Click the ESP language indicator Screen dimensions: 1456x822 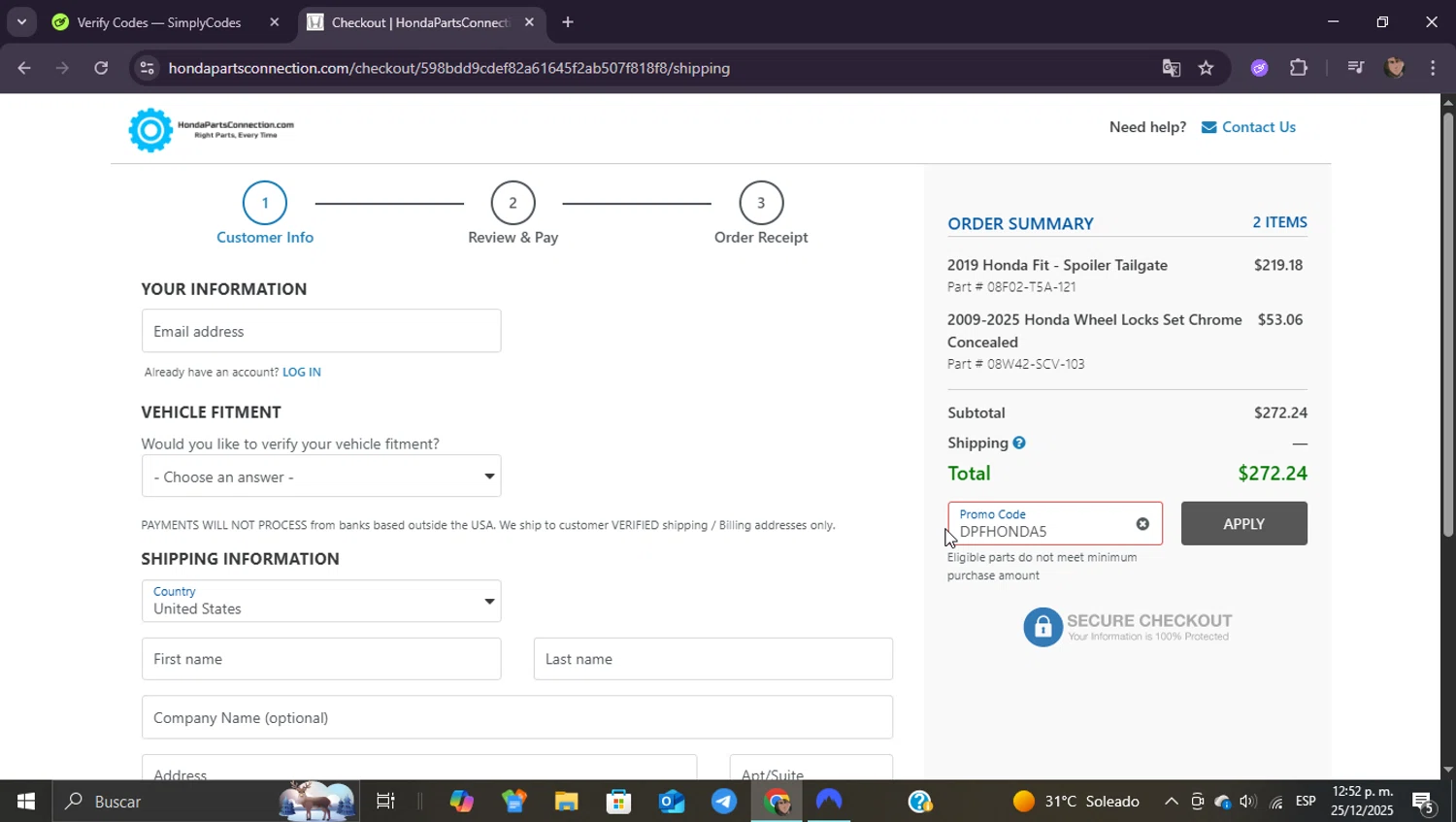(x=1306, y=802)
